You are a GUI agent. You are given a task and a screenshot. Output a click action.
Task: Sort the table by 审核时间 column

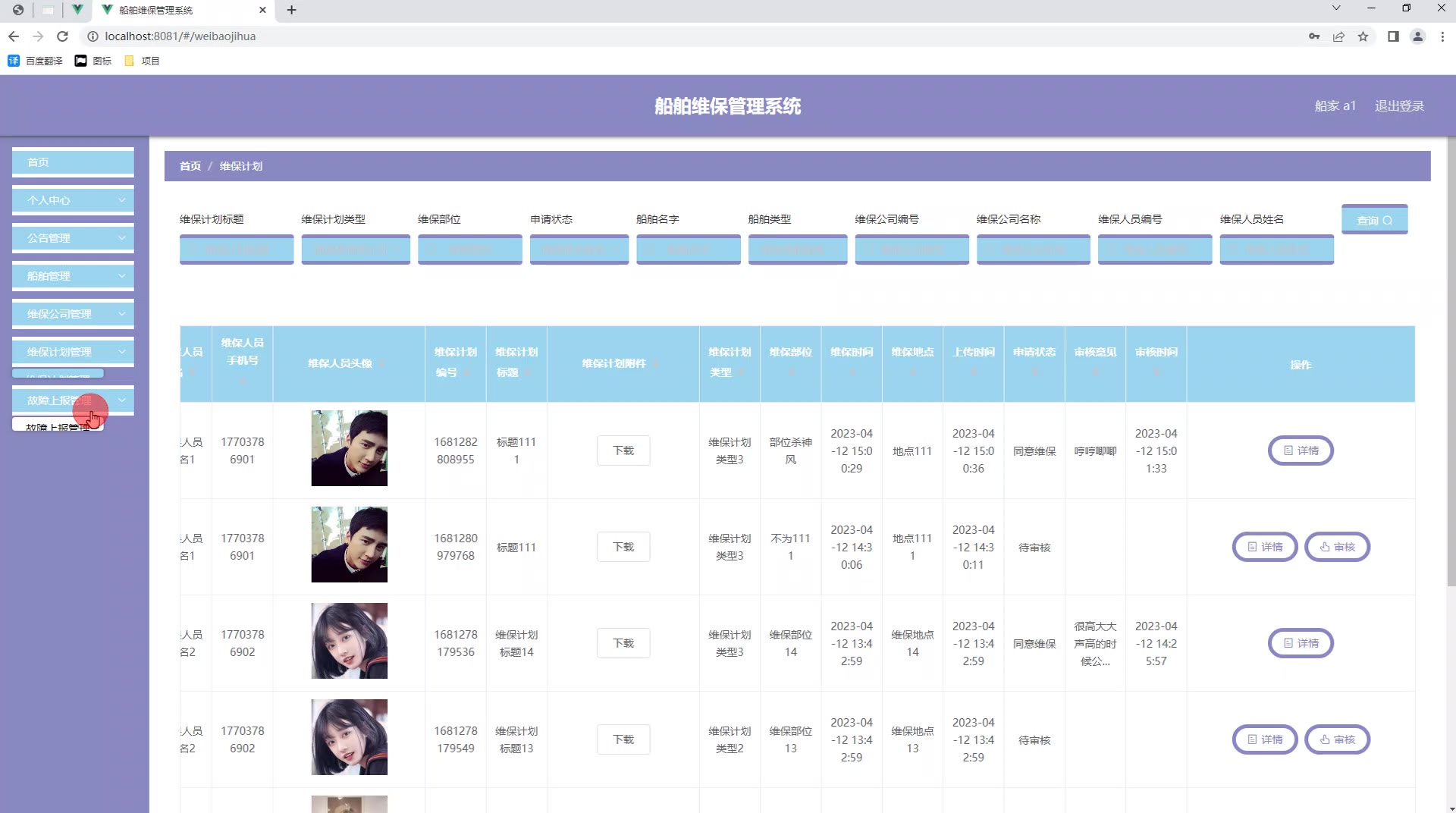pyautogui.click(x=1156, y=372)
